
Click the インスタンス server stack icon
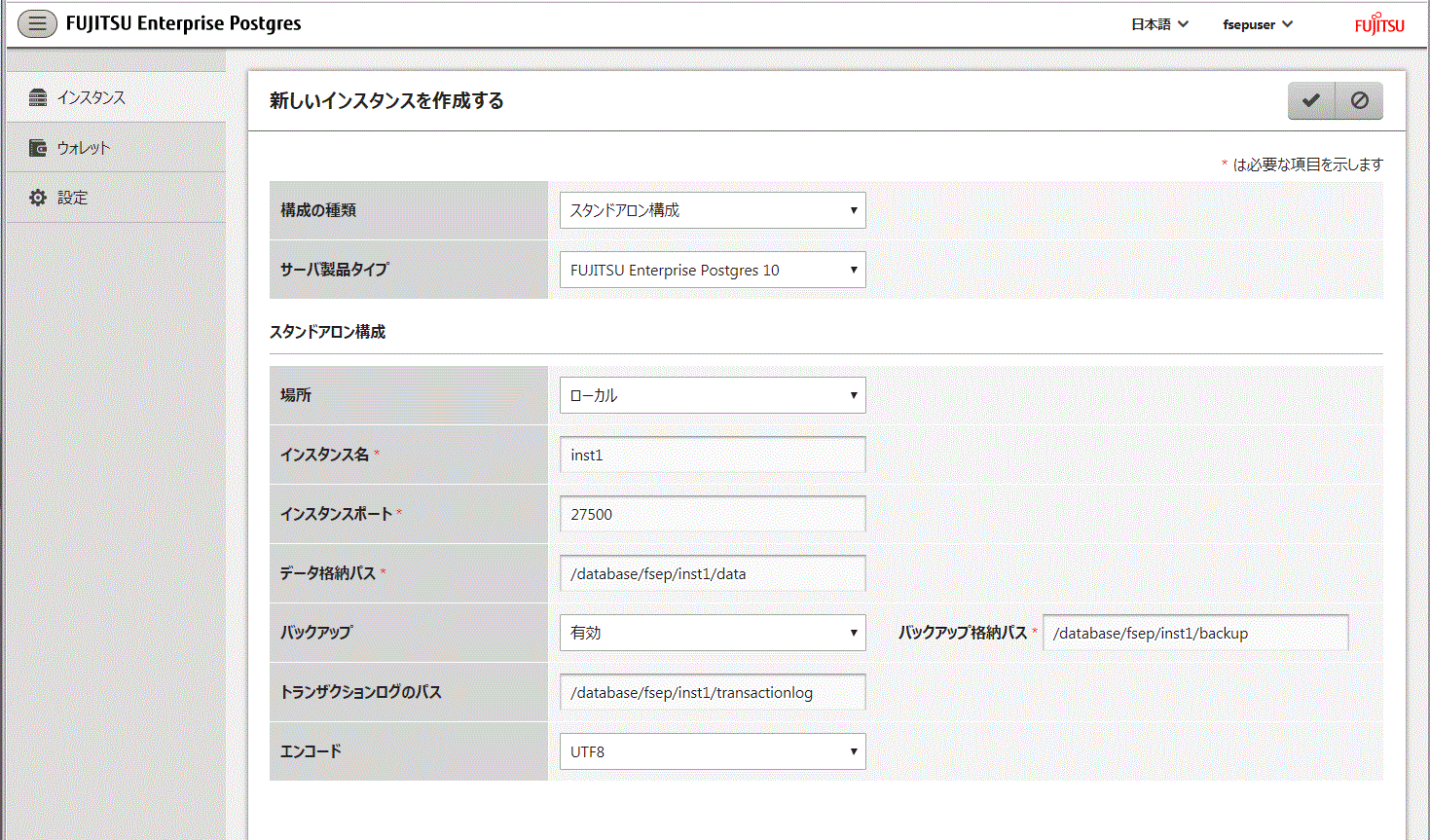coord(38,97)
